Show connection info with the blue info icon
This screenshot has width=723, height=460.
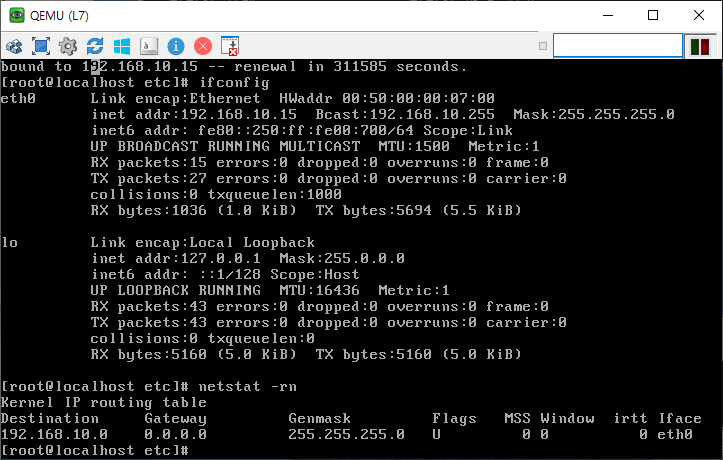click(176, 46)
